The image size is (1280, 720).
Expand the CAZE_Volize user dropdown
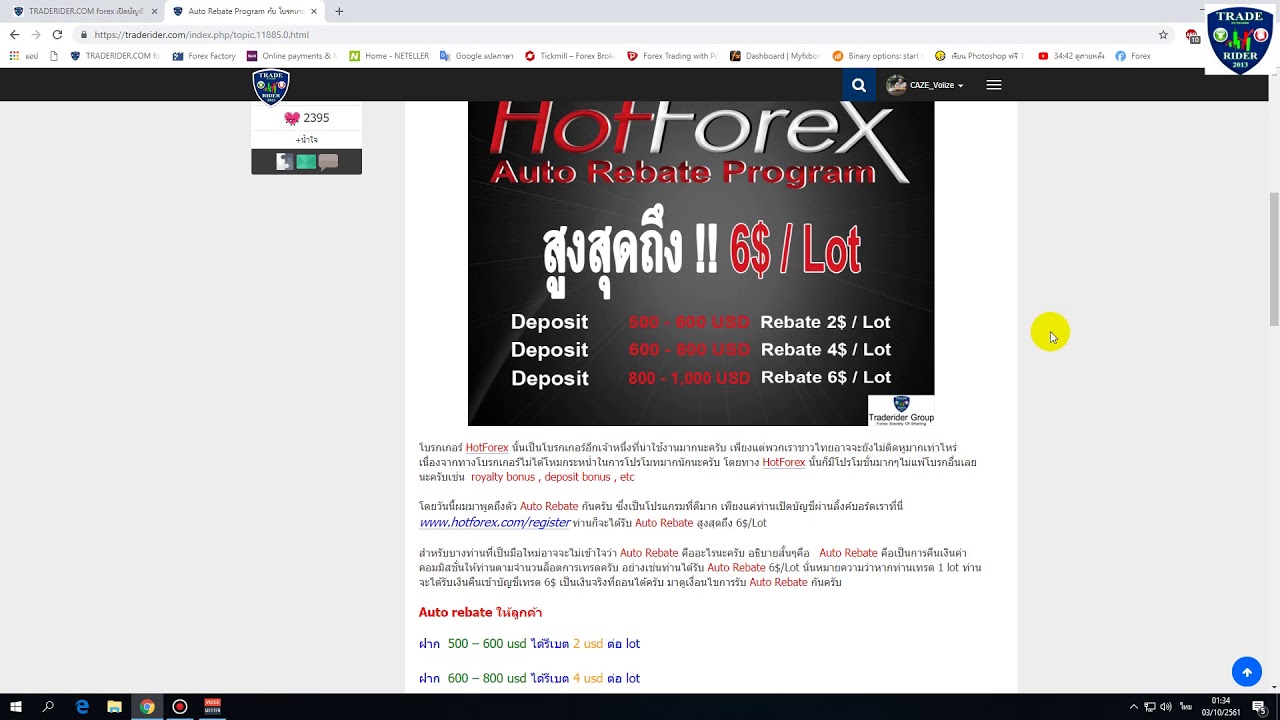(x=925, y=85)
